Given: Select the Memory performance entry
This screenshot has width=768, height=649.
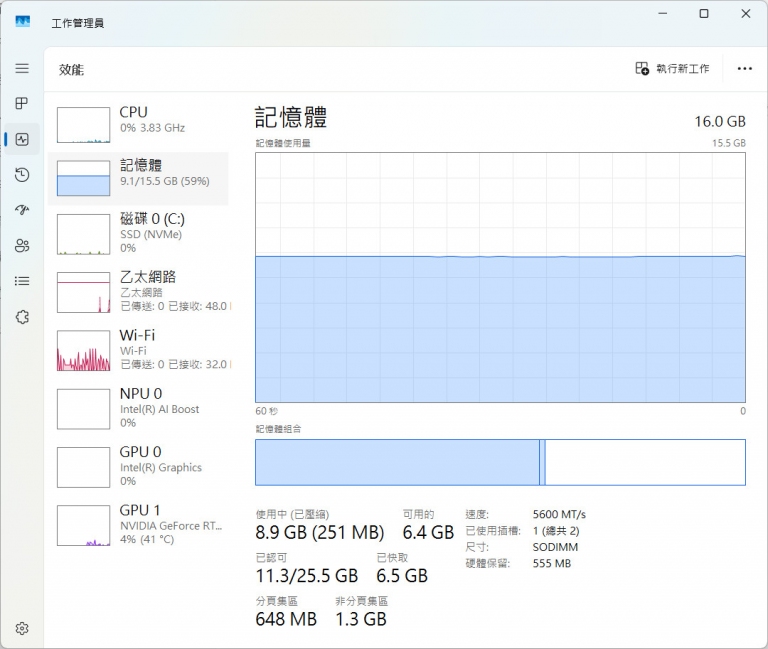Looking at the screenshot, I should point(138,178).
